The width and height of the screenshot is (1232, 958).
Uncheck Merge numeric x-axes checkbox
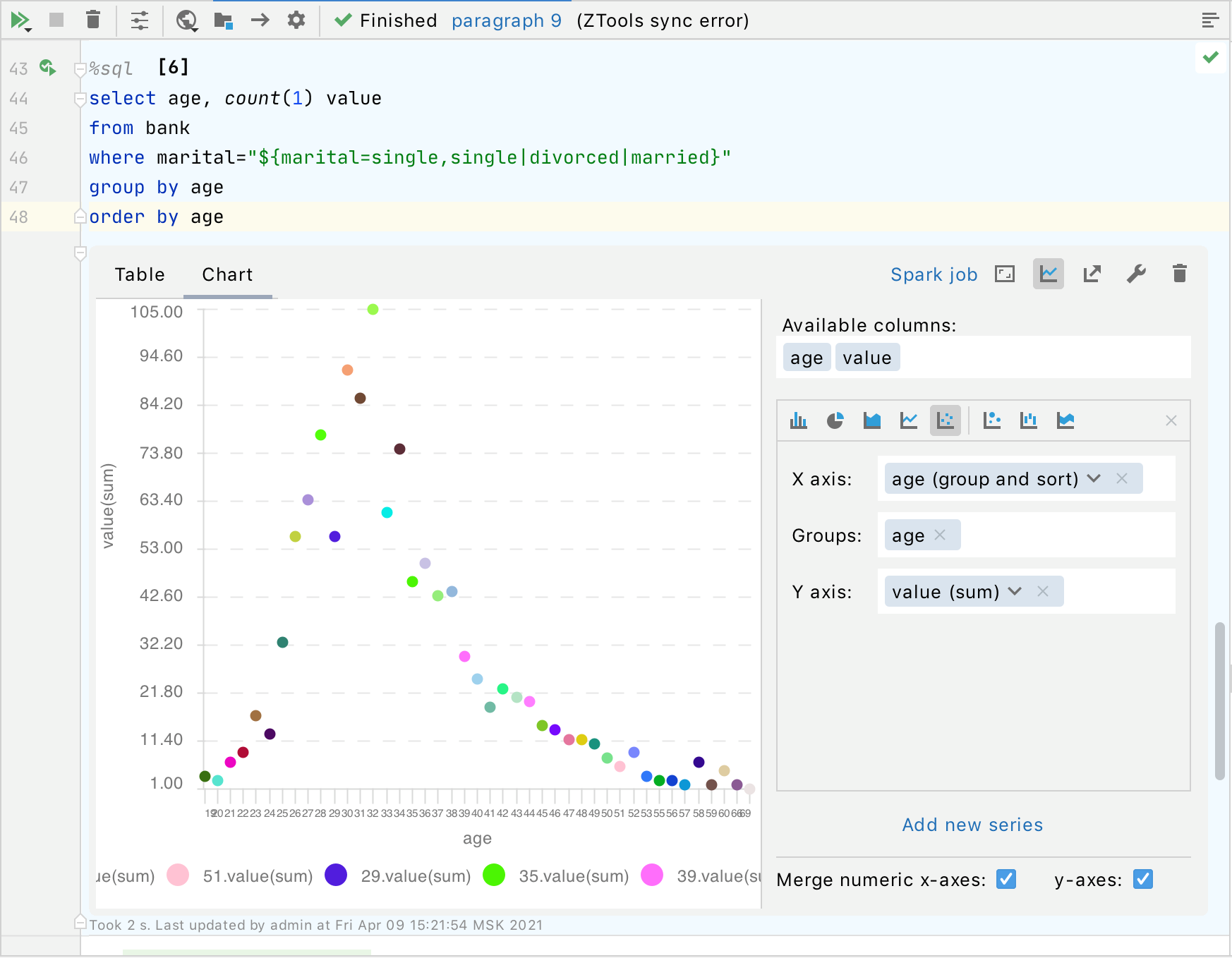tap(1006, 879)
